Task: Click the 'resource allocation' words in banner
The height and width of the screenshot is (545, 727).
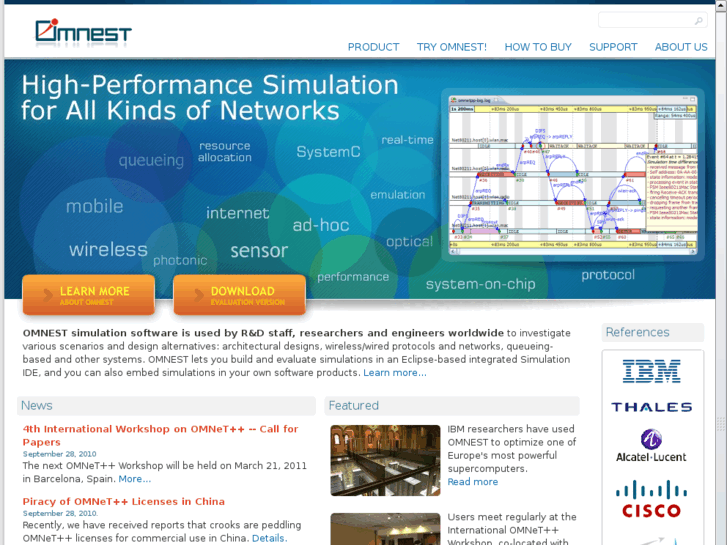Action: pyautogui.click(x=224, y=152)
